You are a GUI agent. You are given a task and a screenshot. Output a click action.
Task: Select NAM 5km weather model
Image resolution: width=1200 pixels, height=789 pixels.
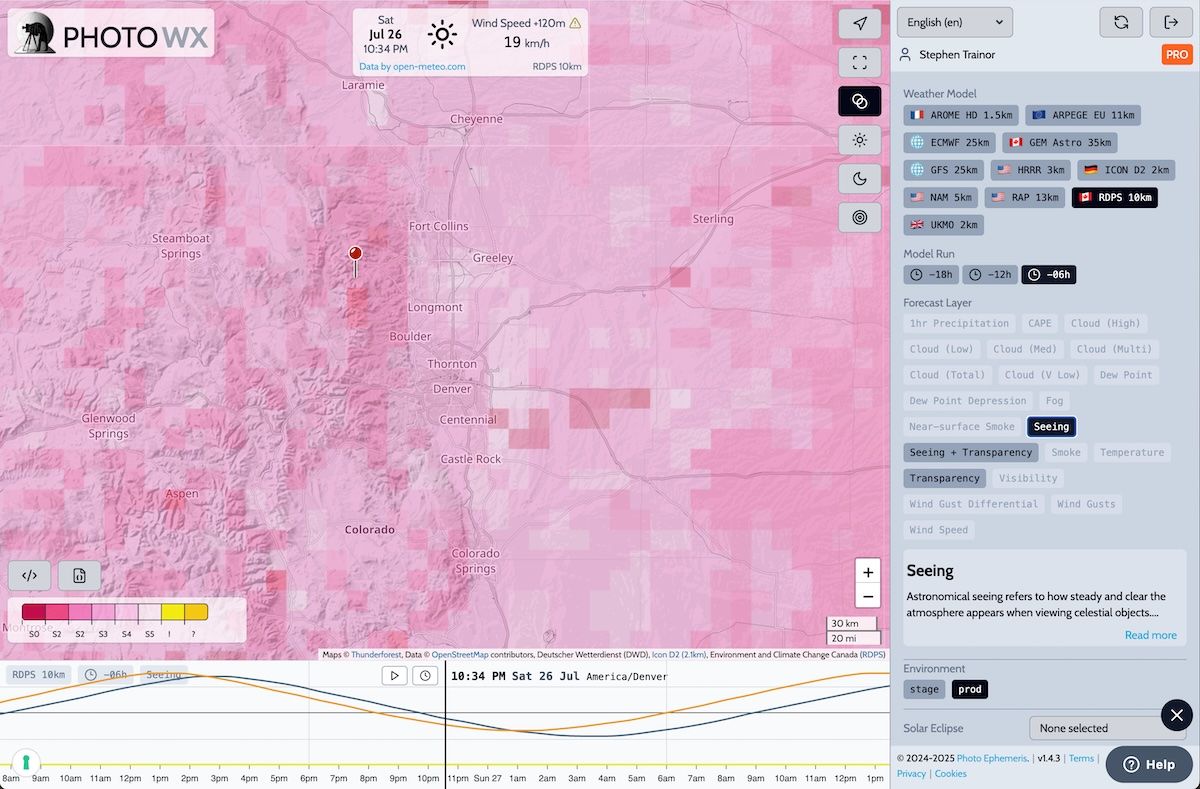coord(940,197)
